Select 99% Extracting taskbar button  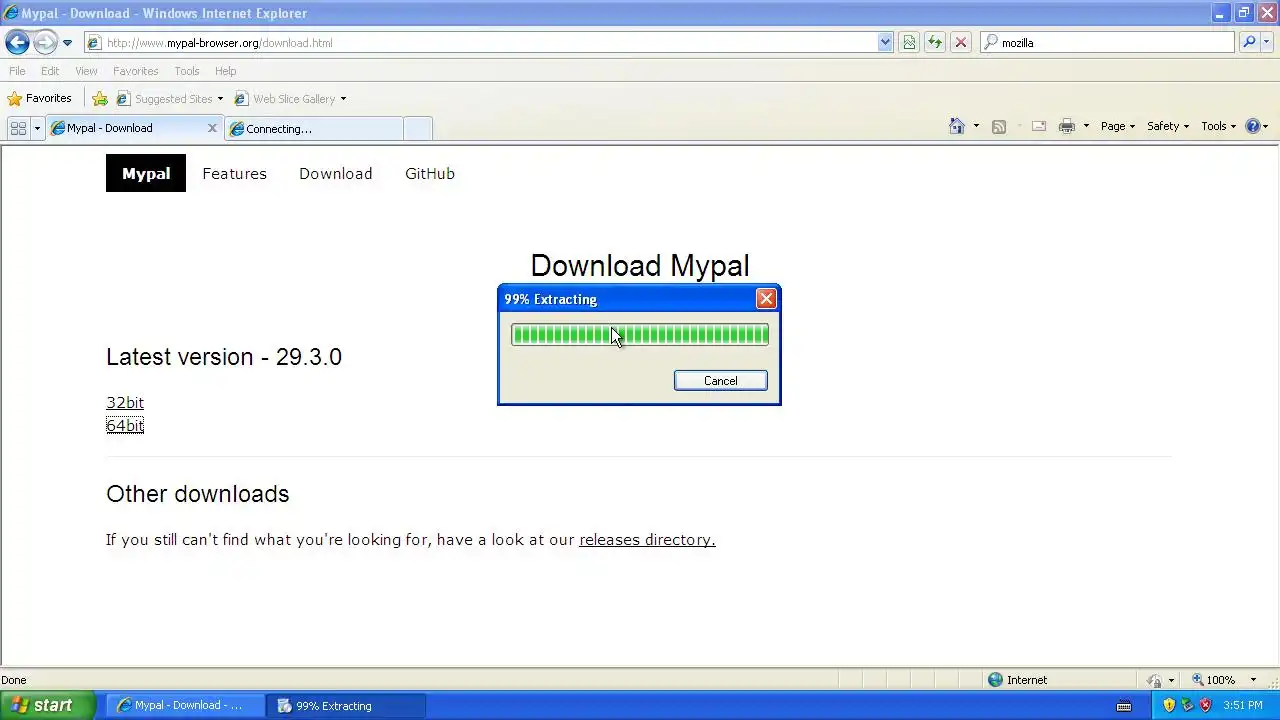coord(347,705)
